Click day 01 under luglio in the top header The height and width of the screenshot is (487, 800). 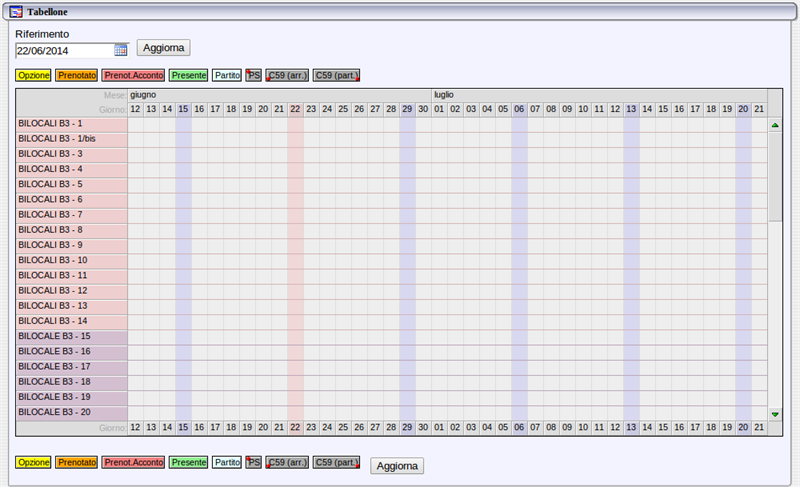(x=439, y=109)
